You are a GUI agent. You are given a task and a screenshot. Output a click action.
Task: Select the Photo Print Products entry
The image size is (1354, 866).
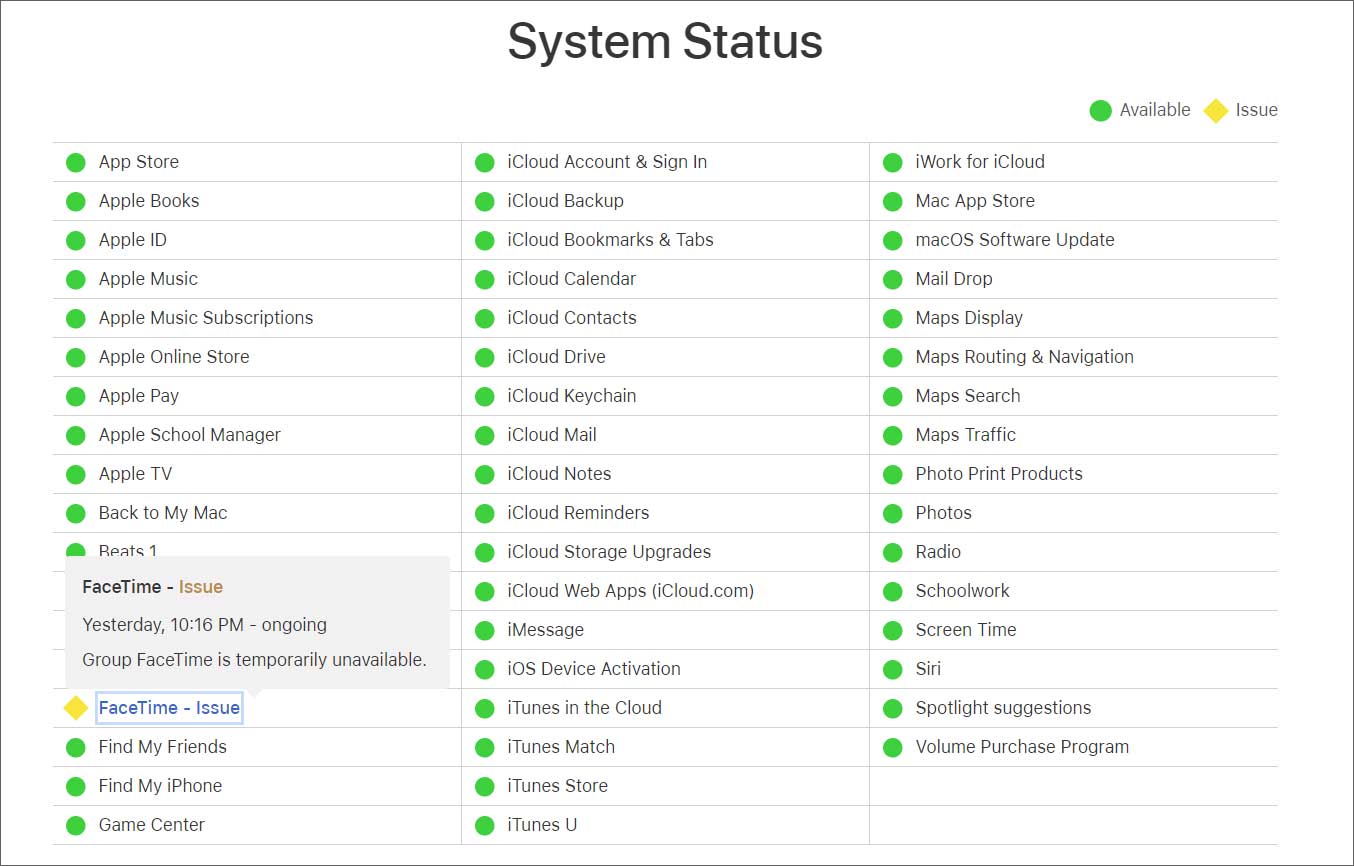click(999, 473)
